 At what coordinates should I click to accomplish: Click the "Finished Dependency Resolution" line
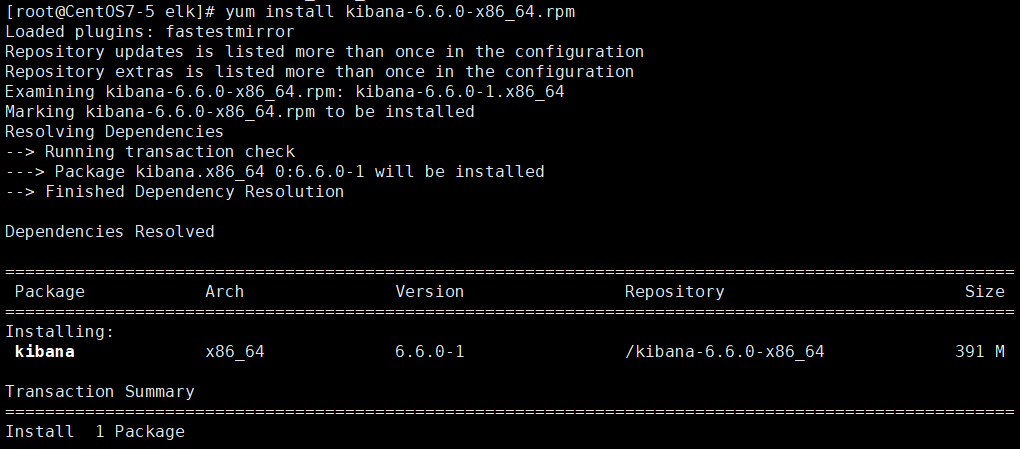(174, 191)
